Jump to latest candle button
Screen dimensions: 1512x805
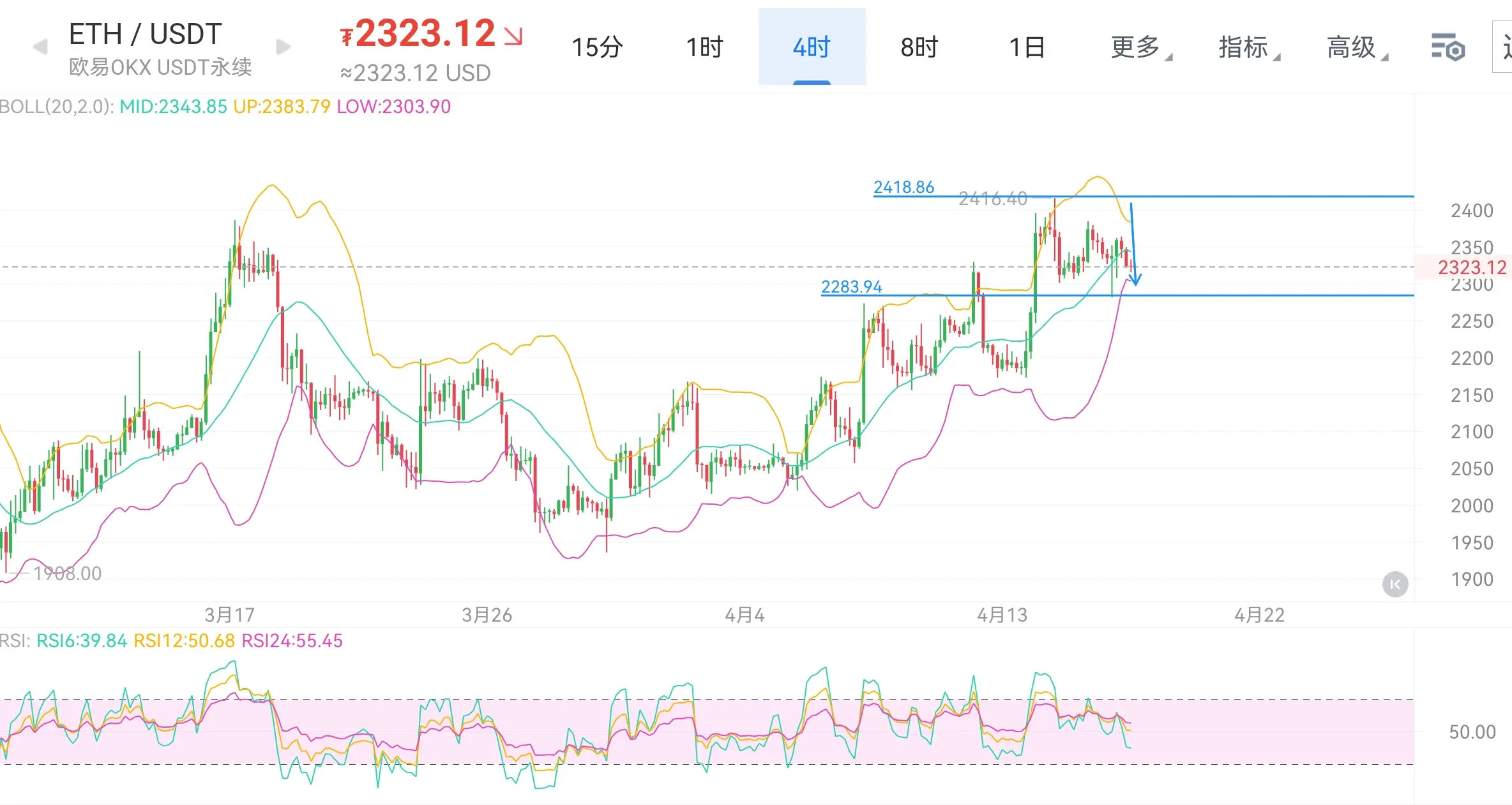tap(1395, 584)
